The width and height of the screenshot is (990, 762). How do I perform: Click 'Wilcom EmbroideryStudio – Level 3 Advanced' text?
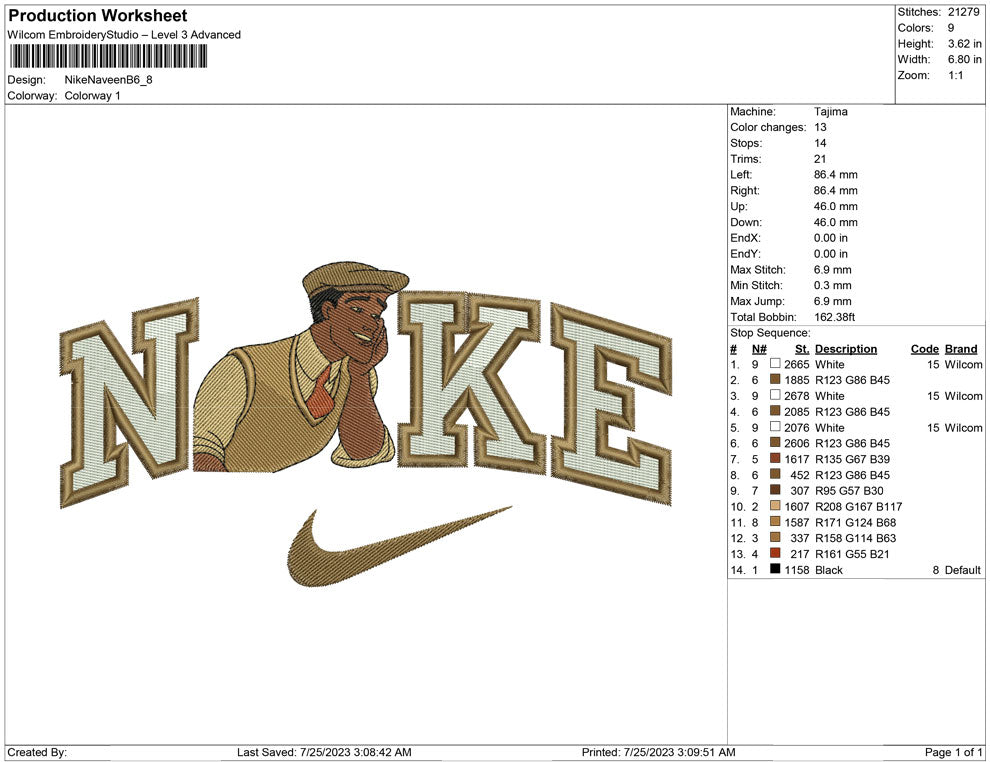pos(124,35)
